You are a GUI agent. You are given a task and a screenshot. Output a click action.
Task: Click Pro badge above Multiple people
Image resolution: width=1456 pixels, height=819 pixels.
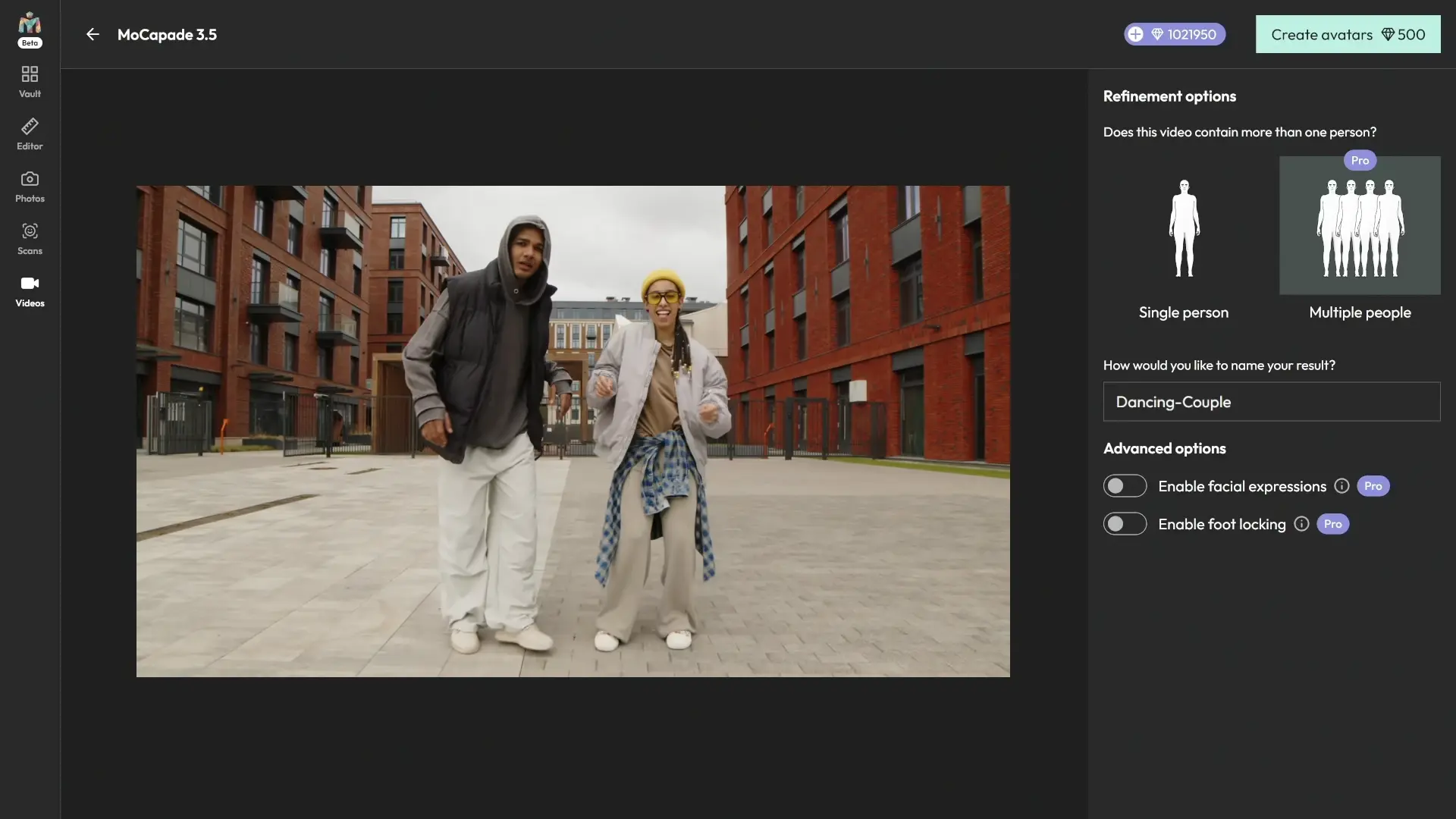(1360, 160)
